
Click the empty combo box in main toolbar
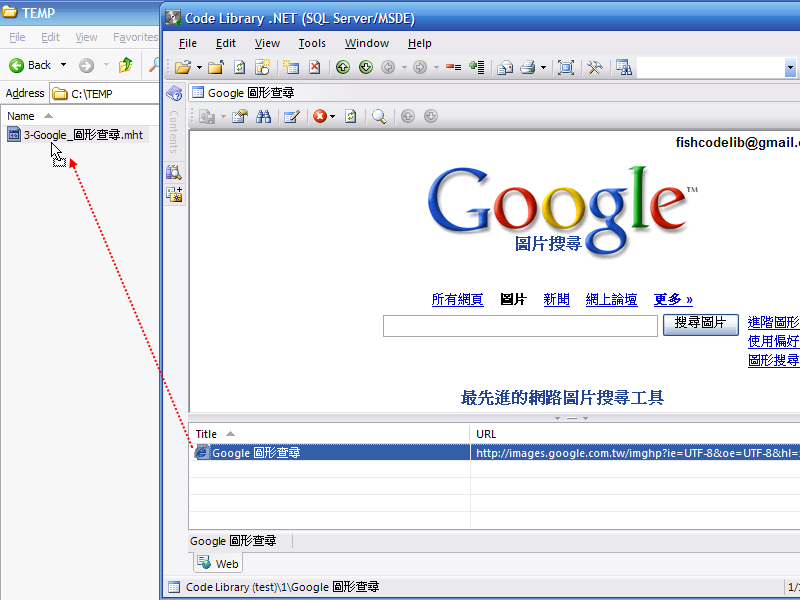(x=711, y=67)
